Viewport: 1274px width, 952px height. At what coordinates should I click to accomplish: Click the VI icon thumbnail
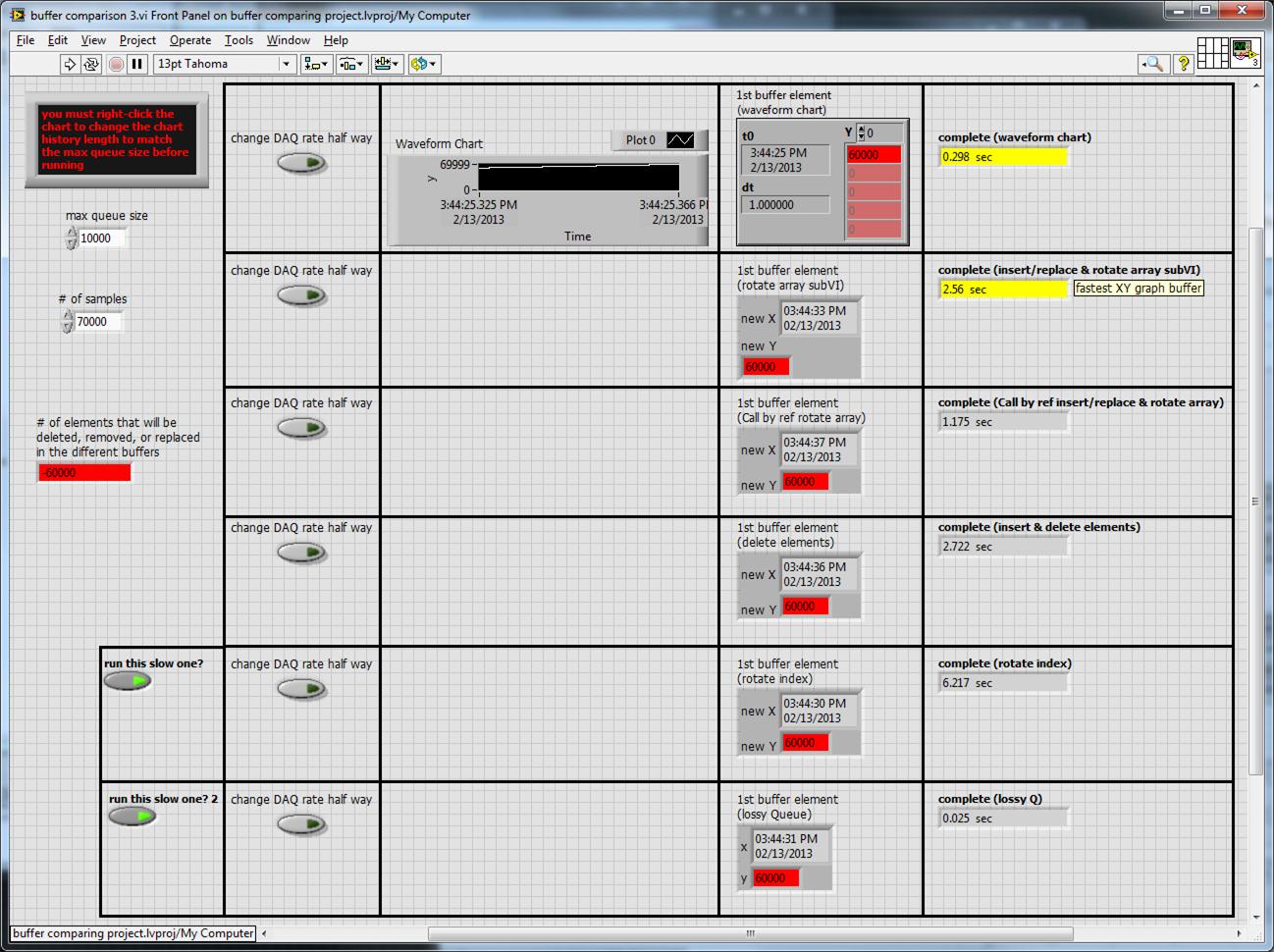[1246, 53]
